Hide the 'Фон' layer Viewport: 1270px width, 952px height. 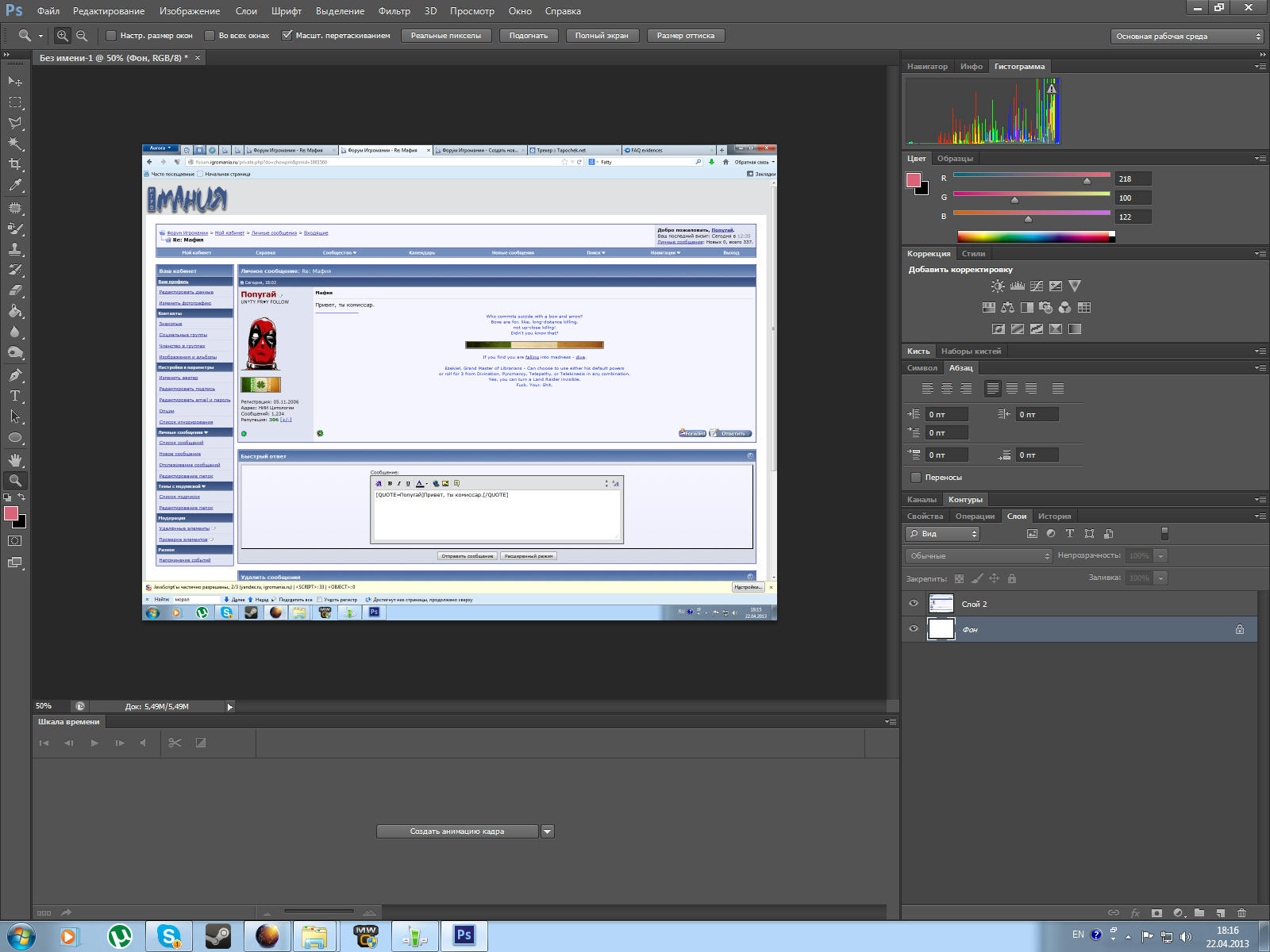pyautogui.click(x=914, y=629)
